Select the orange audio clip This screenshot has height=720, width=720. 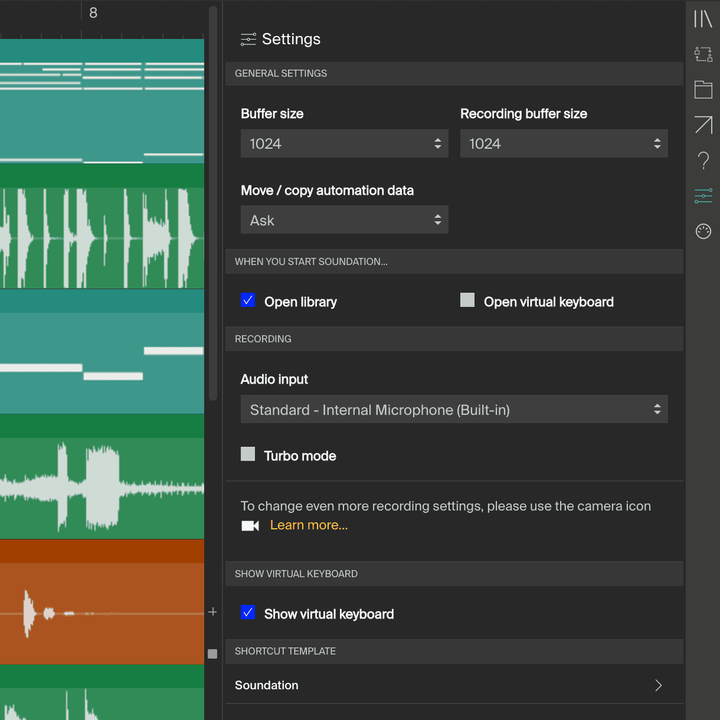[102, 602]
